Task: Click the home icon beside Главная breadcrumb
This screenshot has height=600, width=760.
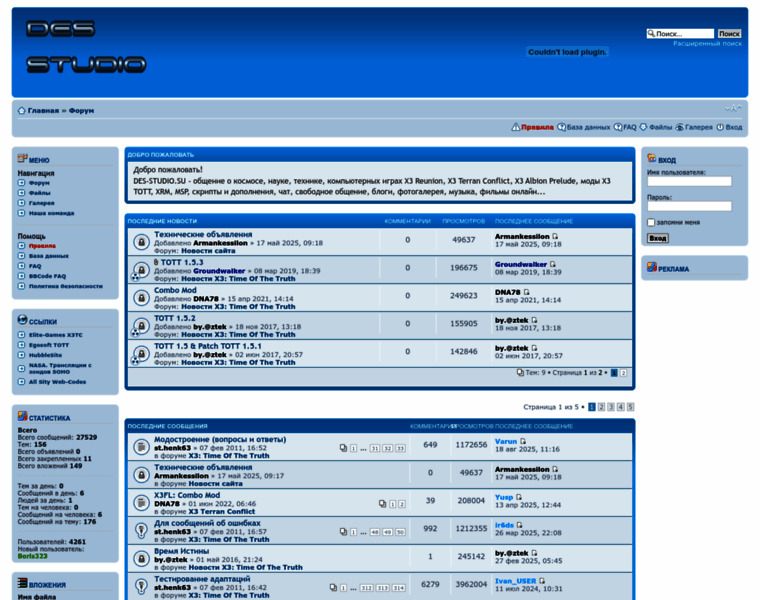Action: click(x=21, y=111)
